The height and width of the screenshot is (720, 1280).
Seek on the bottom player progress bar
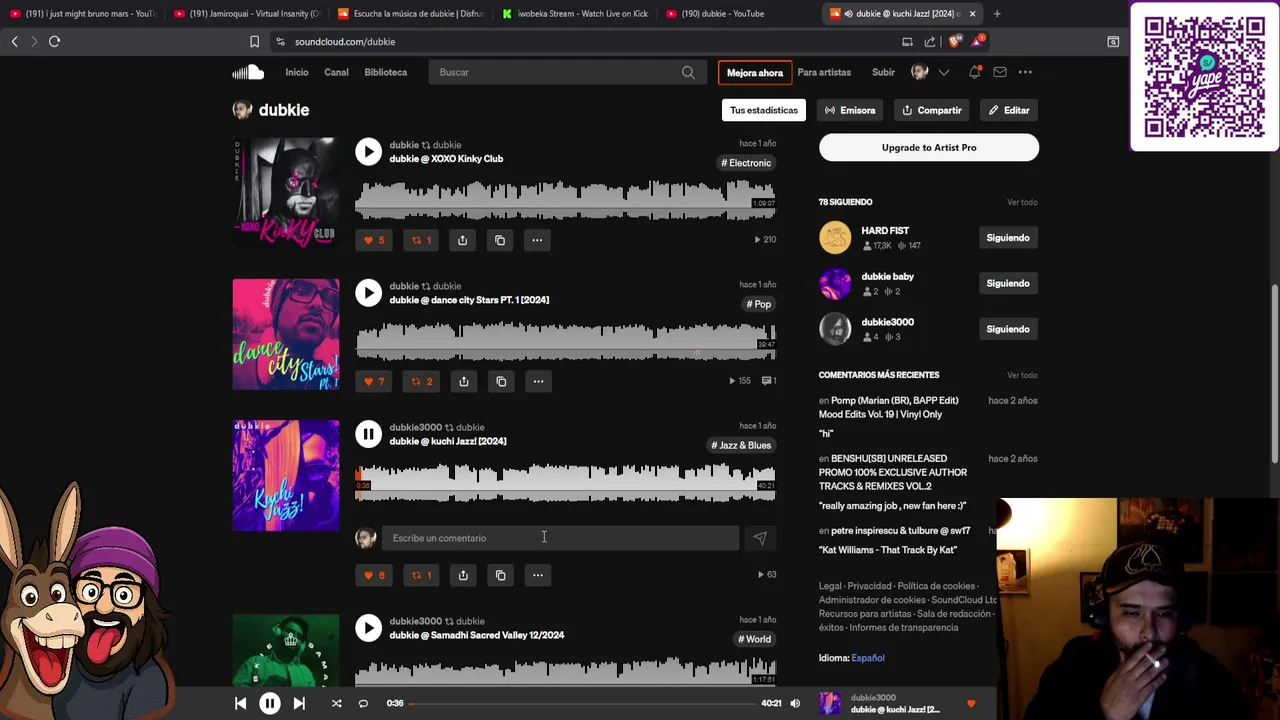point(582,703)
